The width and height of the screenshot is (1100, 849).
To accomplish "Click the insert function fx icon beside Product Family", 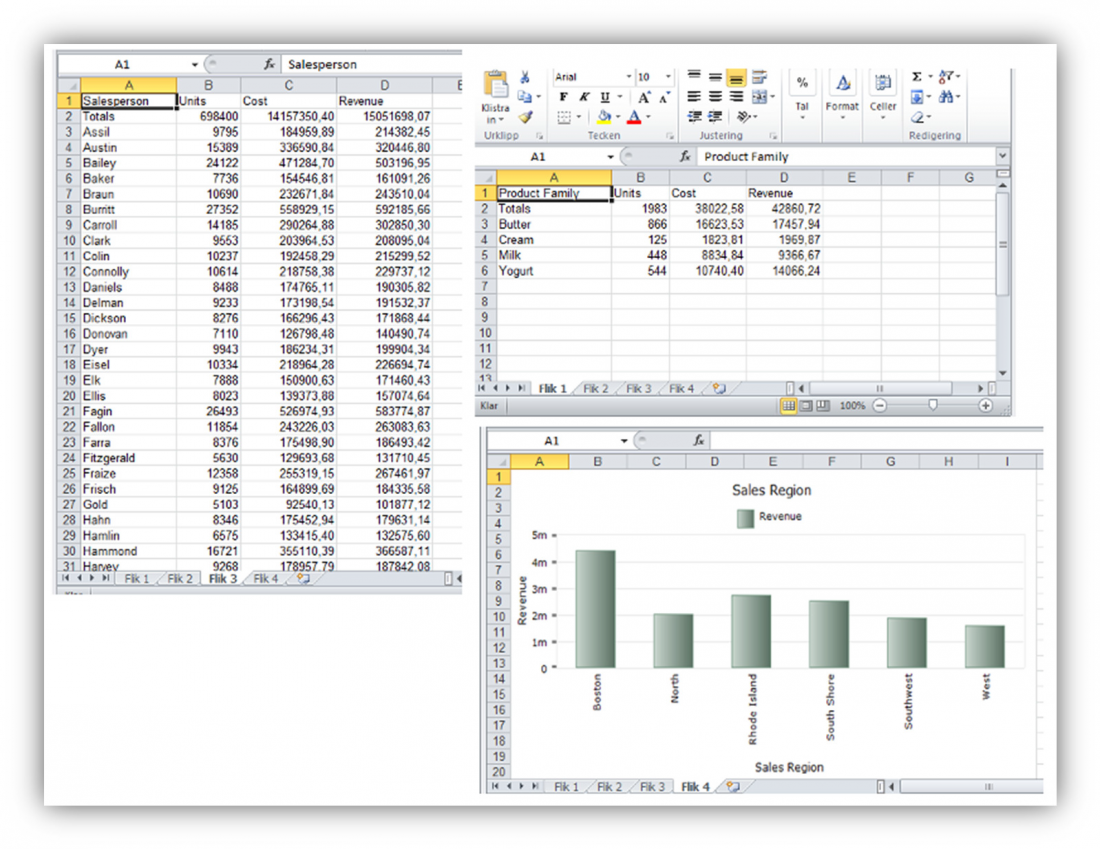I will click(x=686, y=157).
